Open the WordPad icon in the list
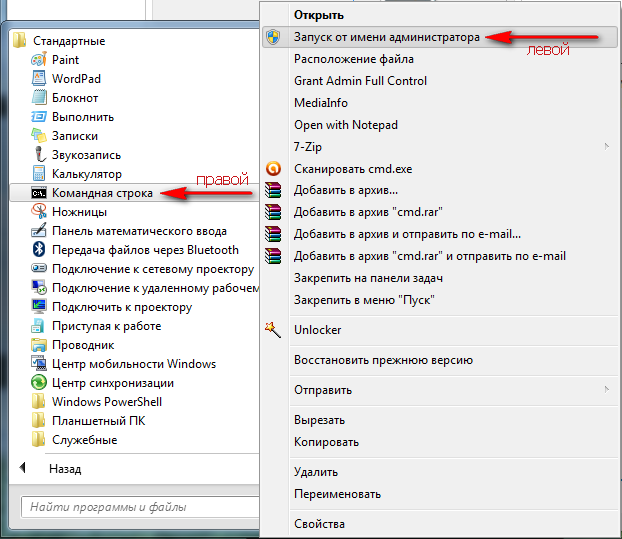Screen dimensions: 622x539 tap(40, 79)
